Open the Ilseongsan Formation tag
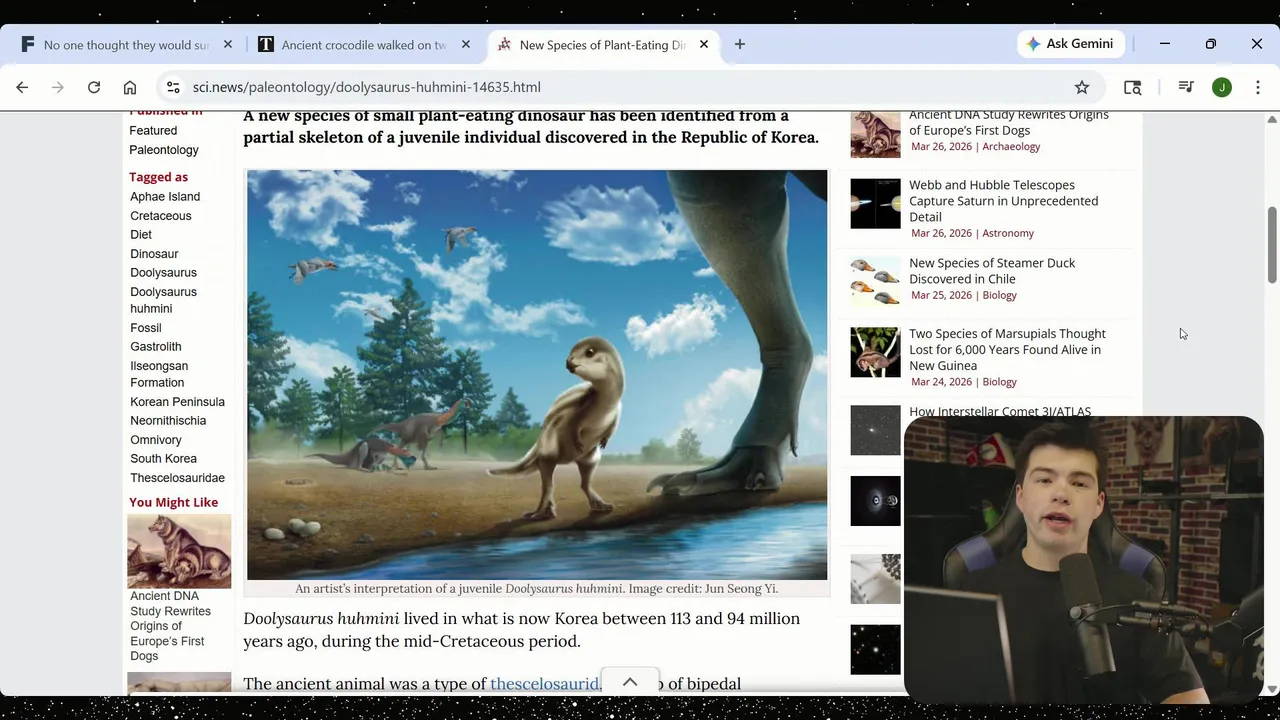The image size is (1280, 720). pos(159,374)
